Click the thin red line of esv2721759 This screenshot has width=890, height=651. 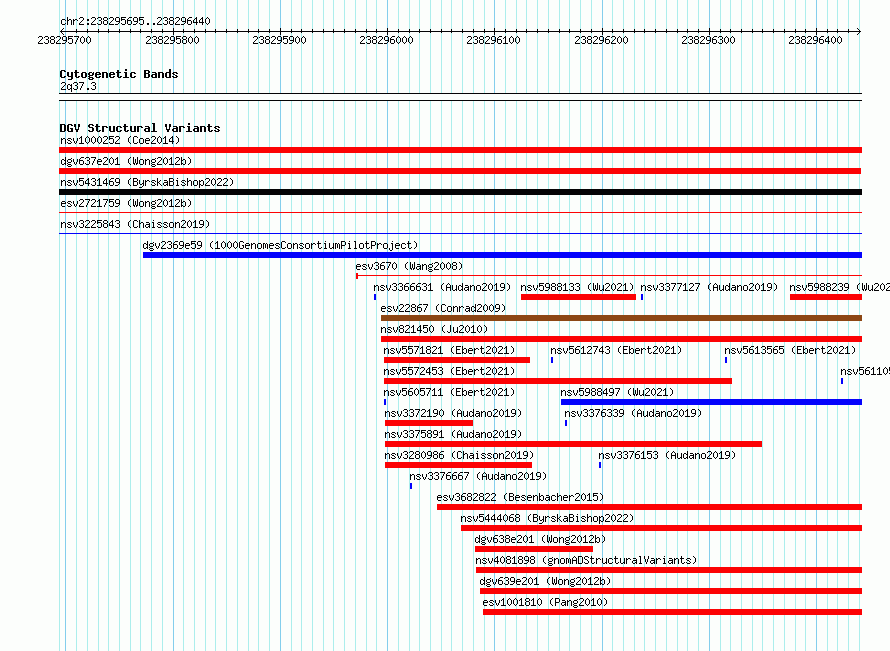point(460,213)
